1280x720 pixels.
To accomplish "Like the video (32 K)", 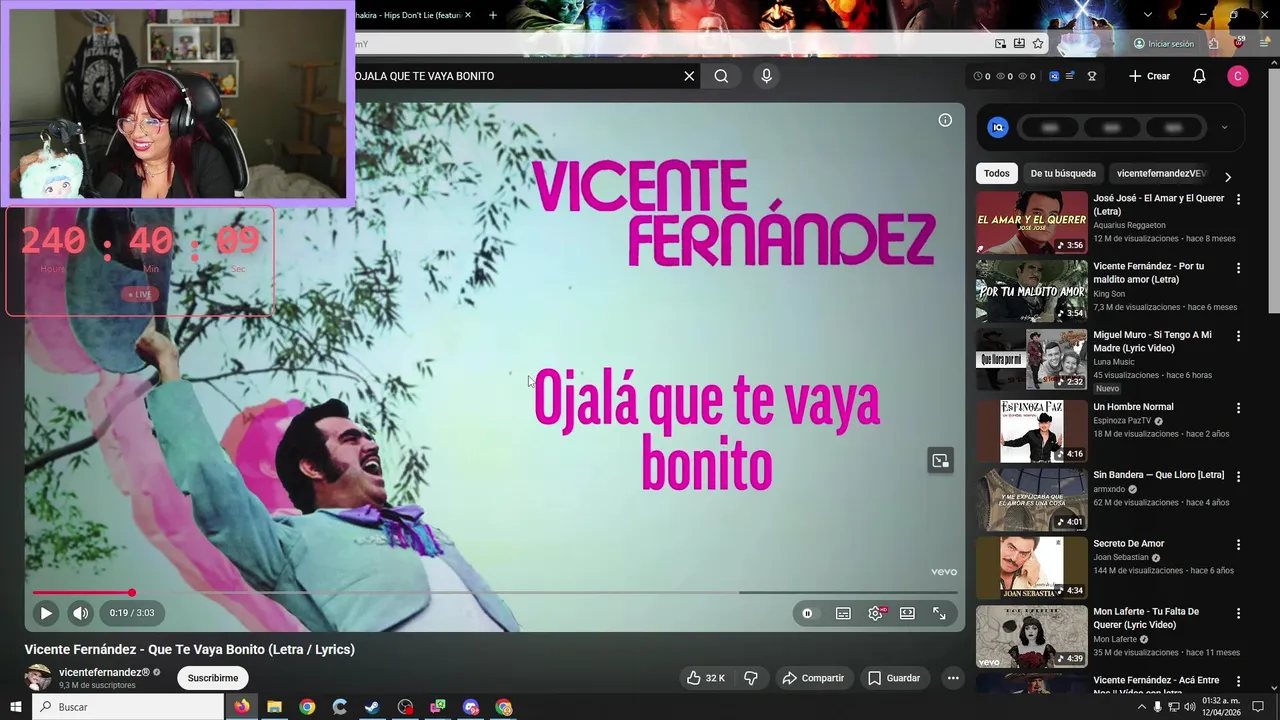I will point(706,678).
